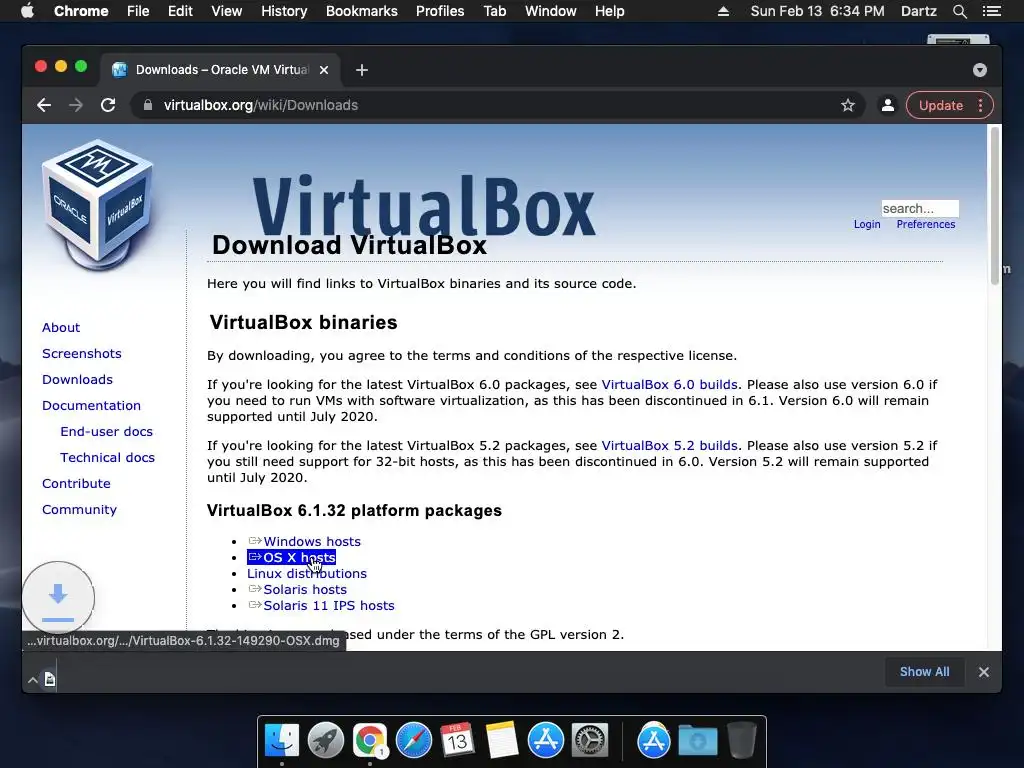
Task: Open Calendar icon in Dock
Action: 457,741
